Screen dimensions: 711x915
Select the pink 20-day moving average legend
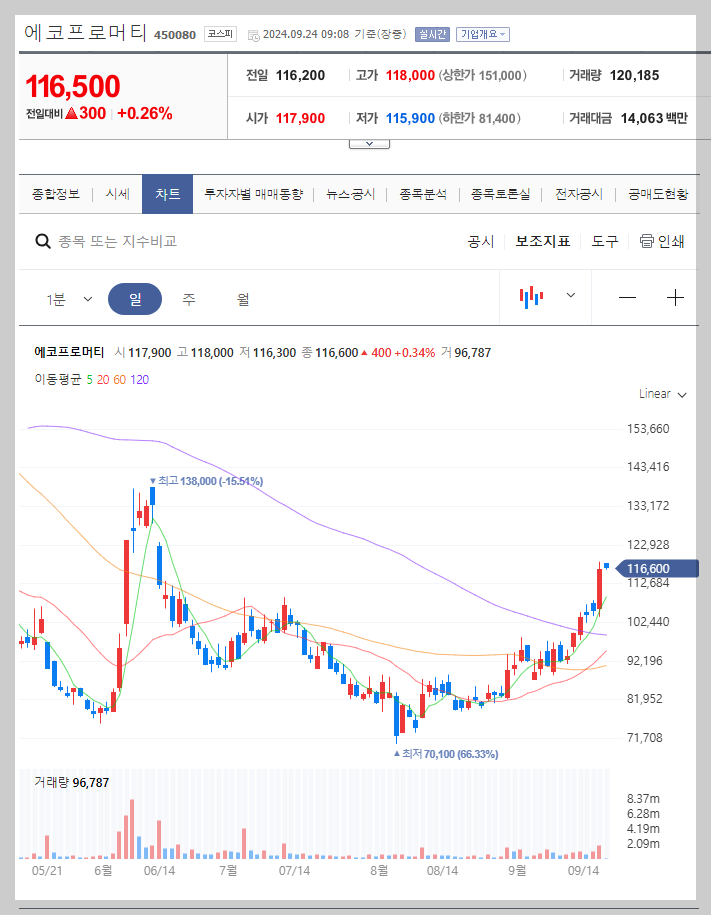(103, 381)
